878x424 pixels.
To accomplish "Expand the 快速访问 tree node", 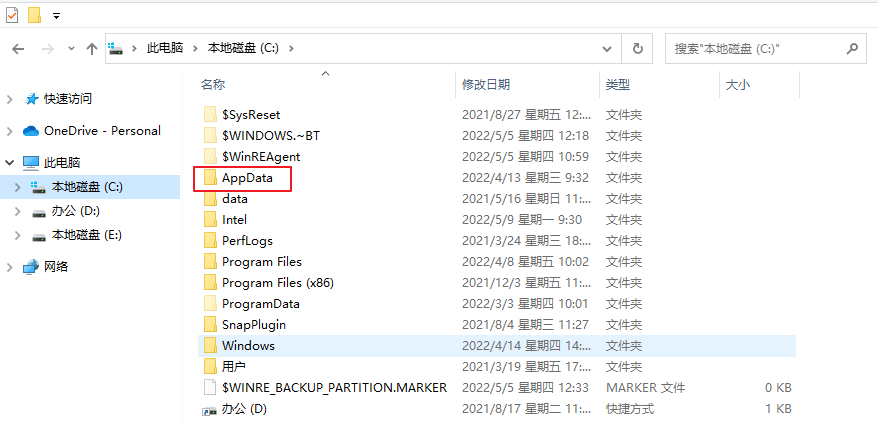I will pyautogui.click(x=10, y=99).
